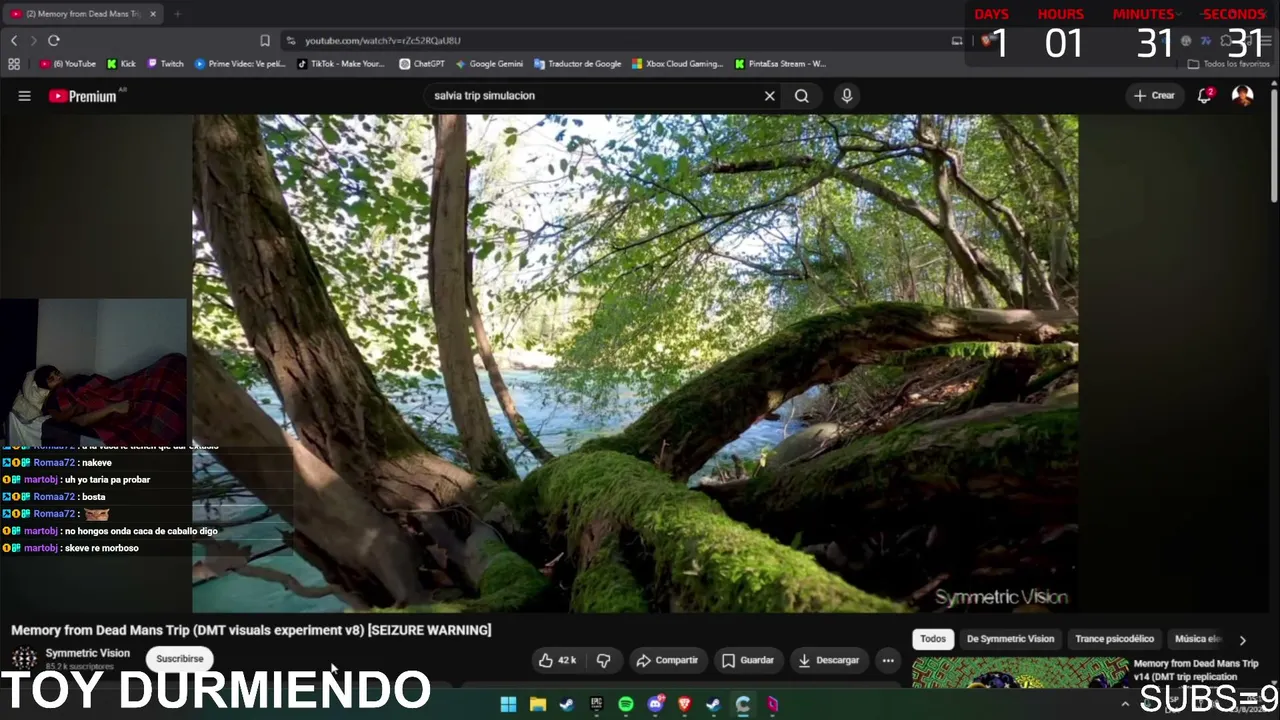Open the recommended DMT video thumbnail
The image size is (1280, 720).
point(1020,672)
